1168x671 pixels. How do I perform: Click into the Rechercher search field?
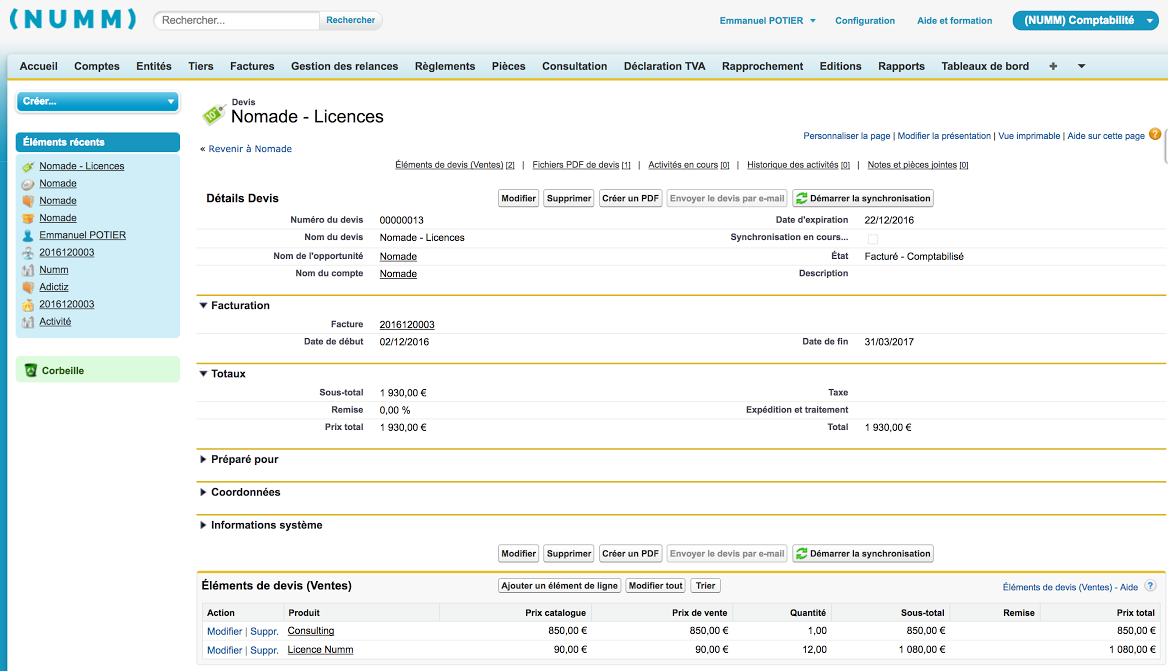pyautogui.click(x=237, y=20)
